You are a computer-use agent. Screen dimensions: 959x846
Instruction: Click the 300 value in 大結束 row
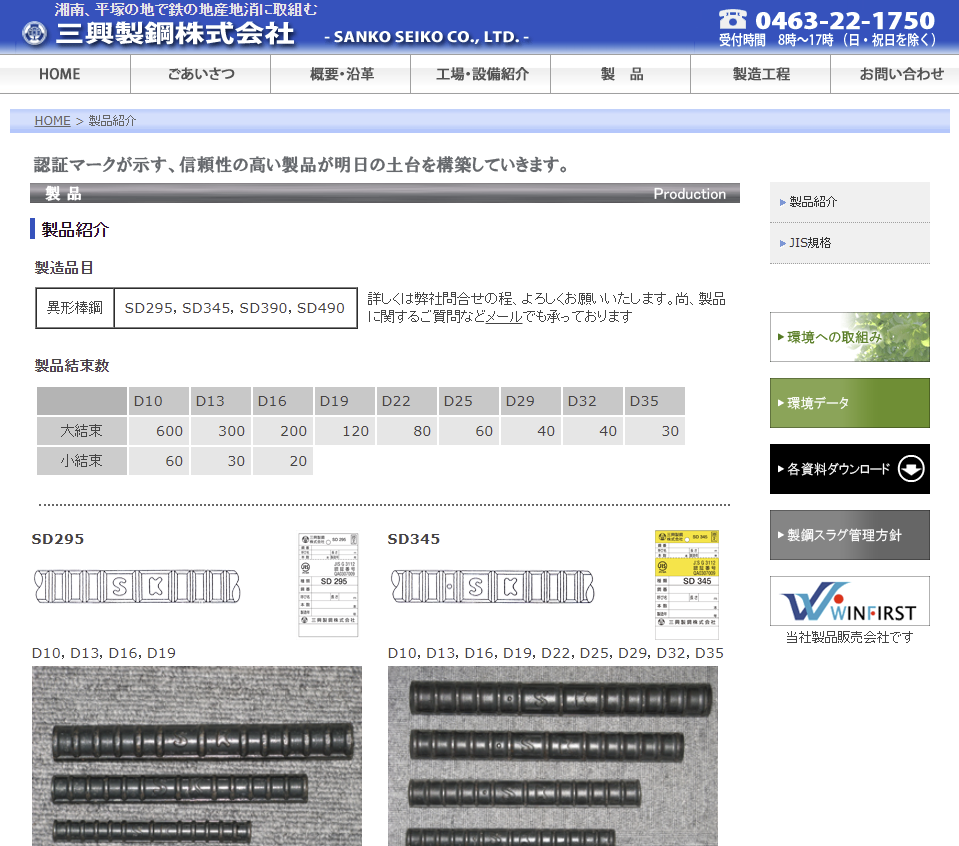click(x=220, y=431)
